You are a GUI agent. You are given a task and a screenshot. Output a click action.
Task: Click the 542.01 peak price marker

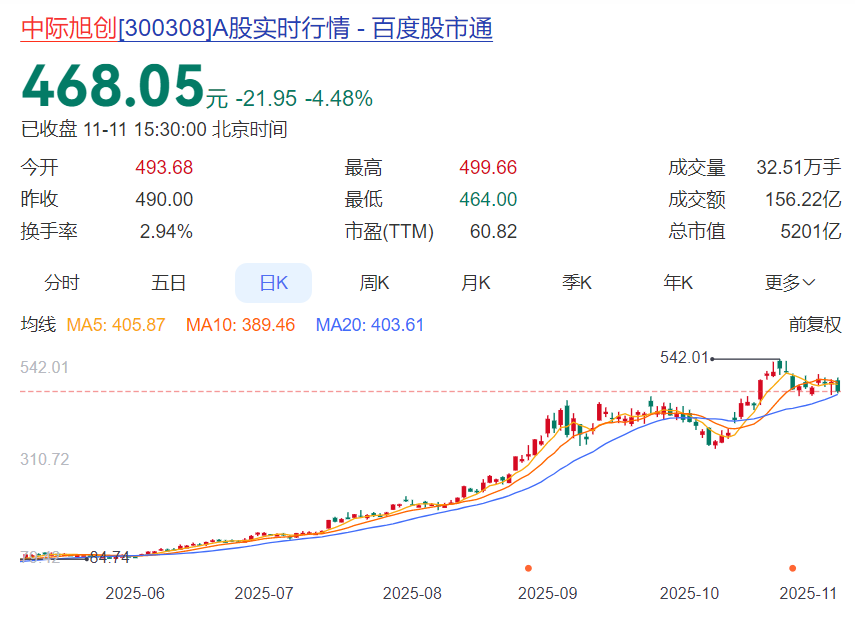tap(684, 358)
